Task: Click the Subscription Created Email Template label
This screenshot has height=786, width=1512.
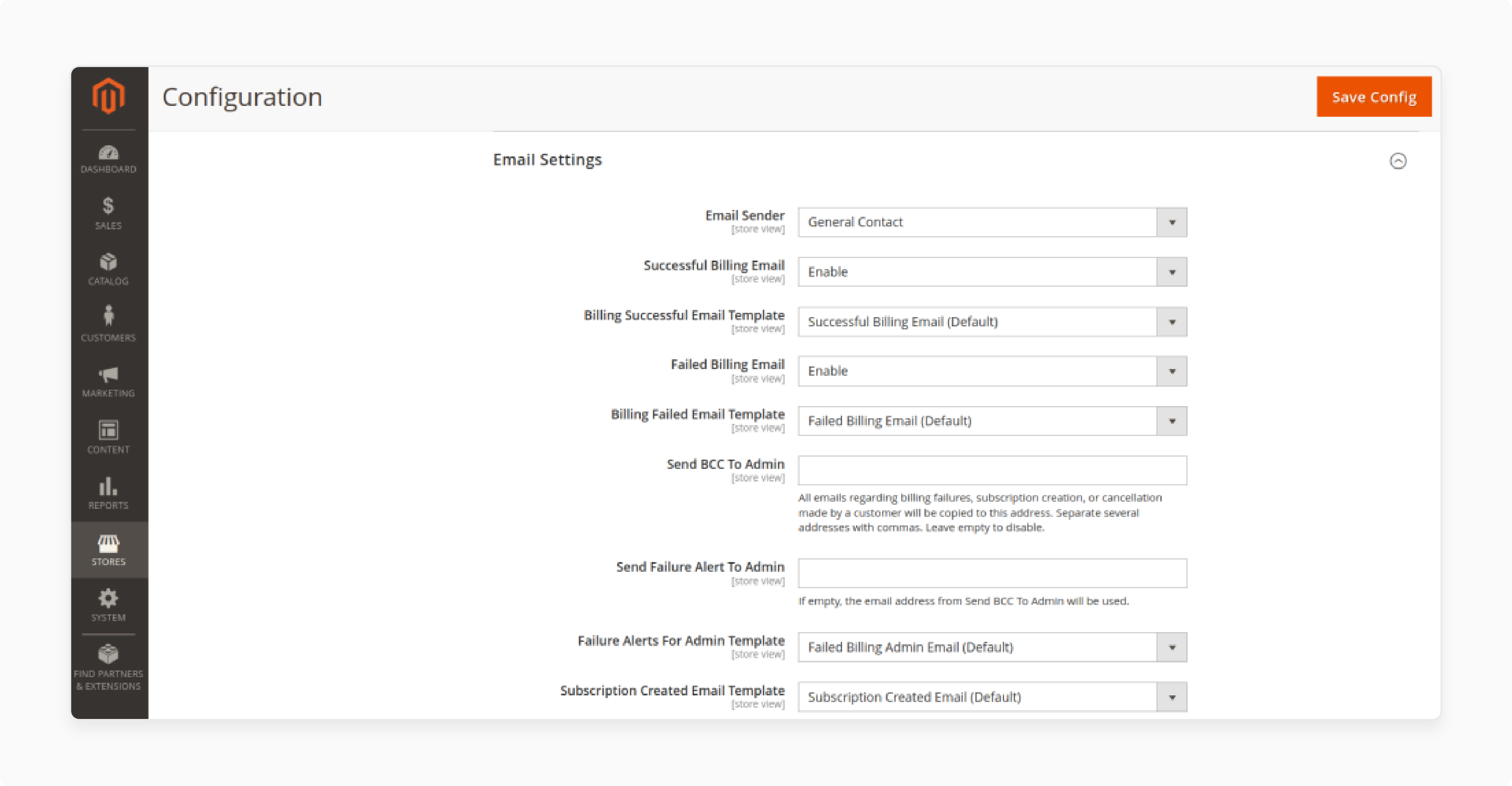Action: 672,690
